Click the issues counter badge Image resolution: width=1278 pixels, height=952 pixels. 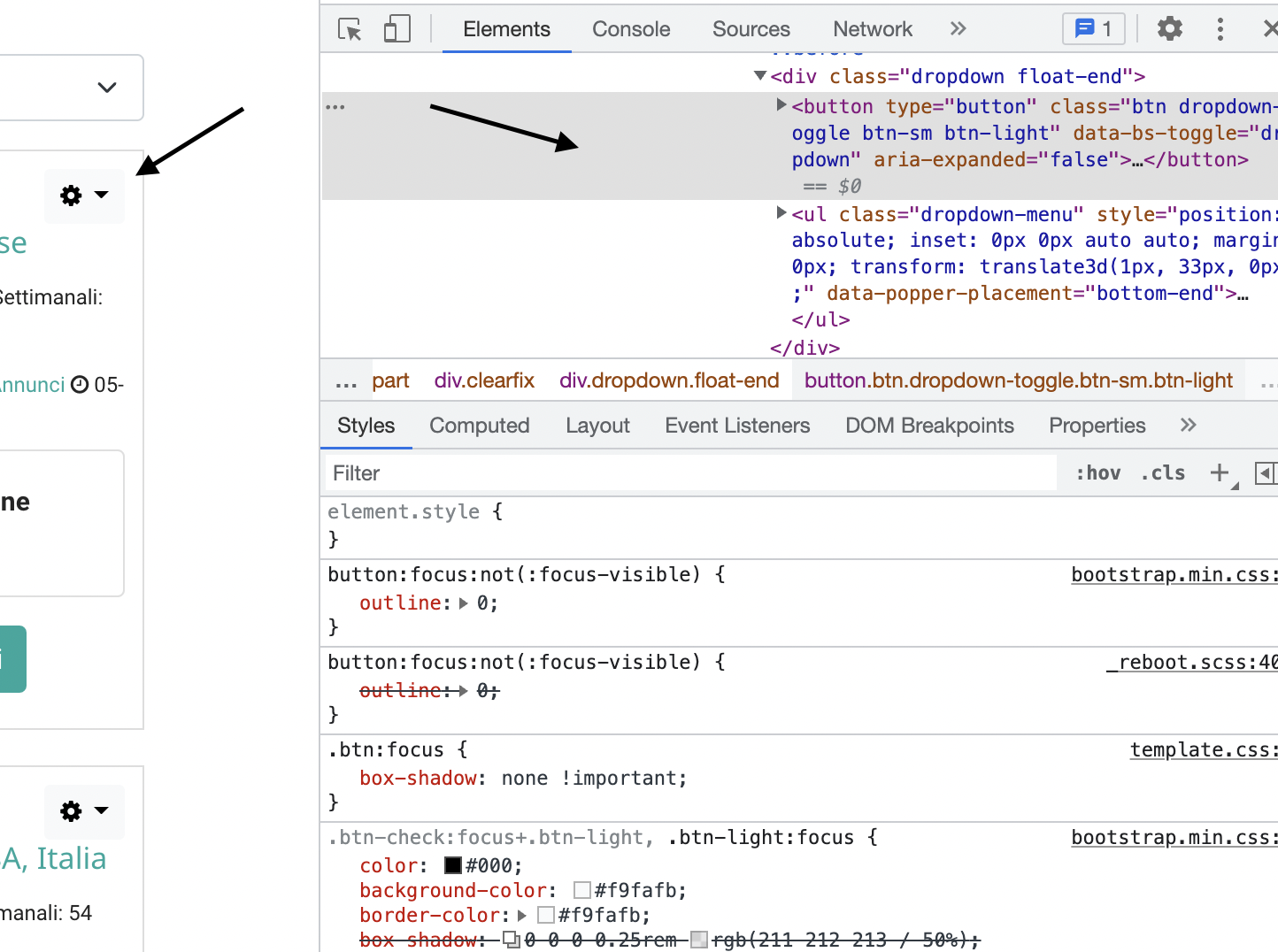click(1093, 29)
